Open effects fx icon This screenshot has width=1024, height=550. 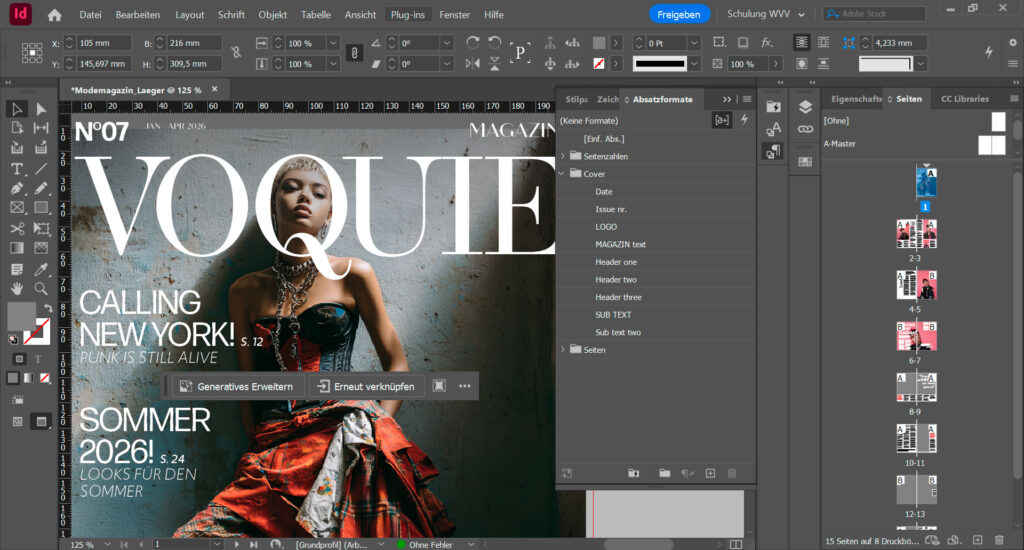tap(767, 42)
